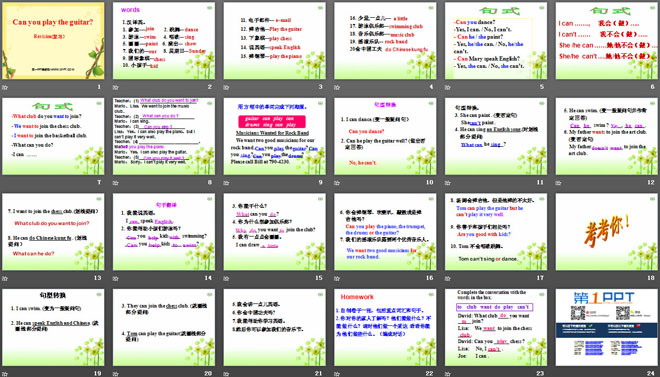Select slide 5 with 'Can you dance?' sentences
This screenshot has height=377, width=660.
click(x=496, y=41)
